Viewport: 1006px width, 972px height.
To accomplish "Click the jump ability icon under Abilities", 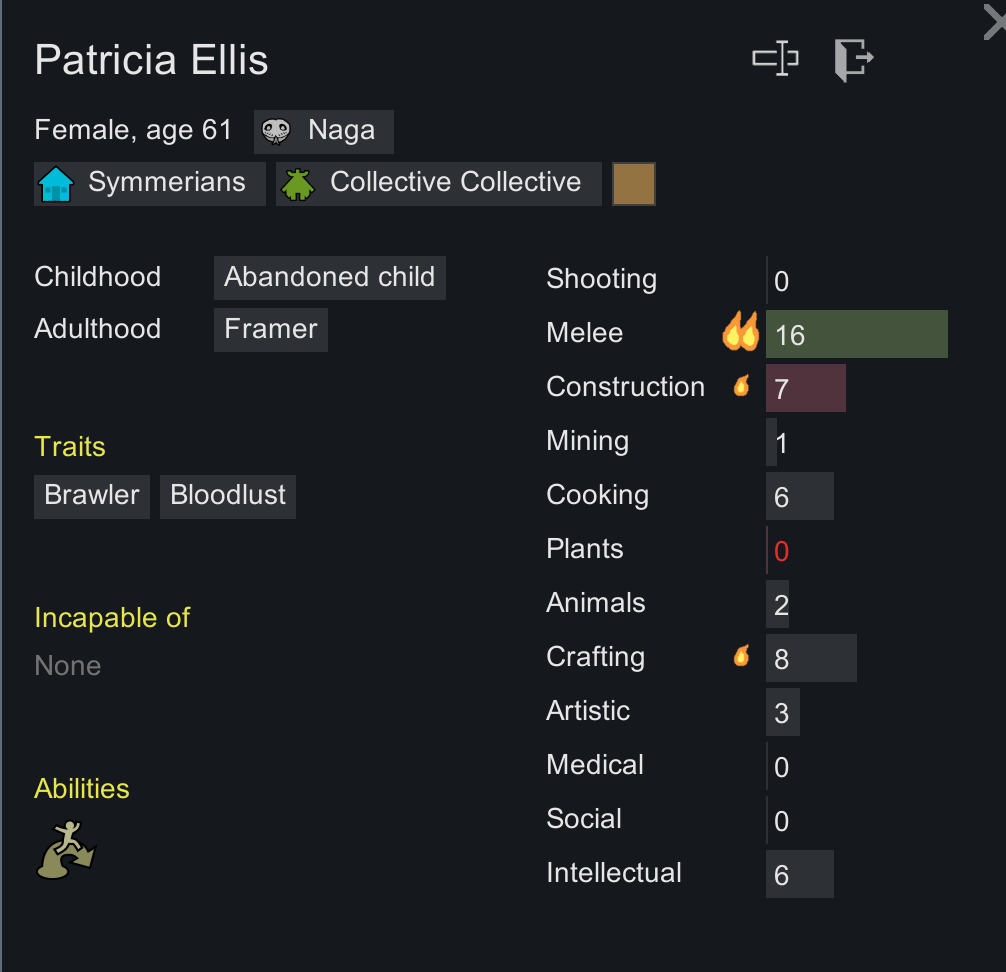I will 66,849.
